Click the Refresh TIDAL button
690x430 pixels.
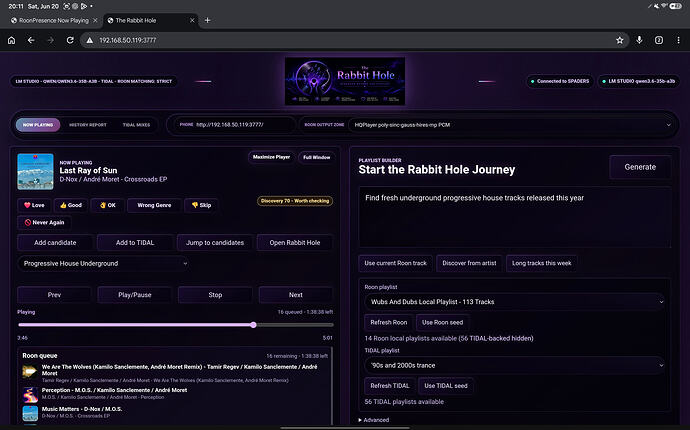[x=389, y=386]
